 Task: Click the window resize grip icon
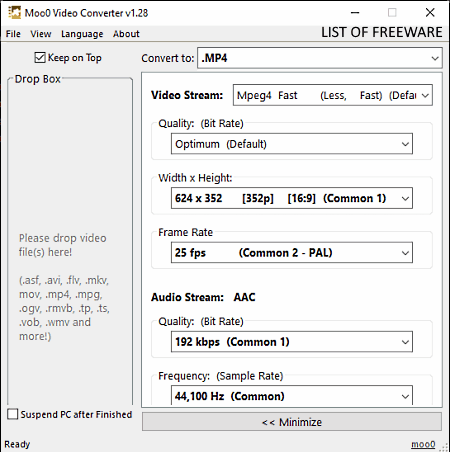coord(445,447)
